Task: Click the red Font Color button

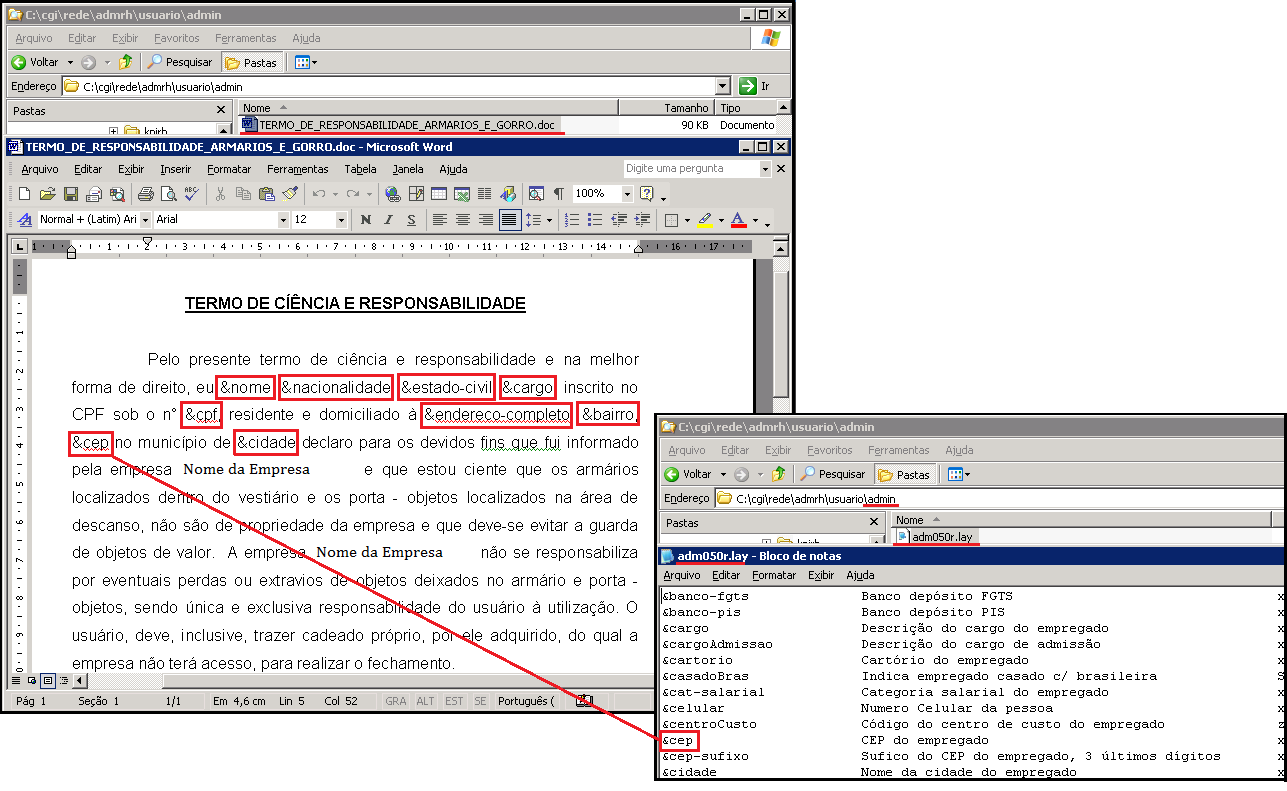Action: click(x=738, y=219)
